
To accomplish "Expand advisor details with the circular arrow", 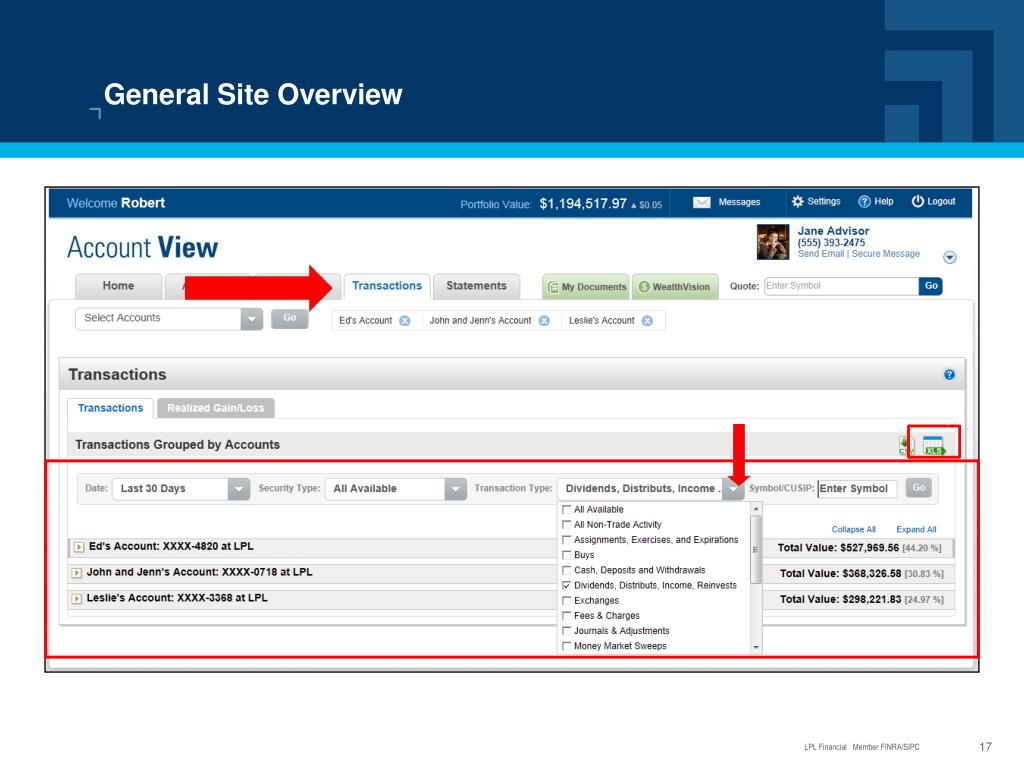I will click(x=950, y=257).
